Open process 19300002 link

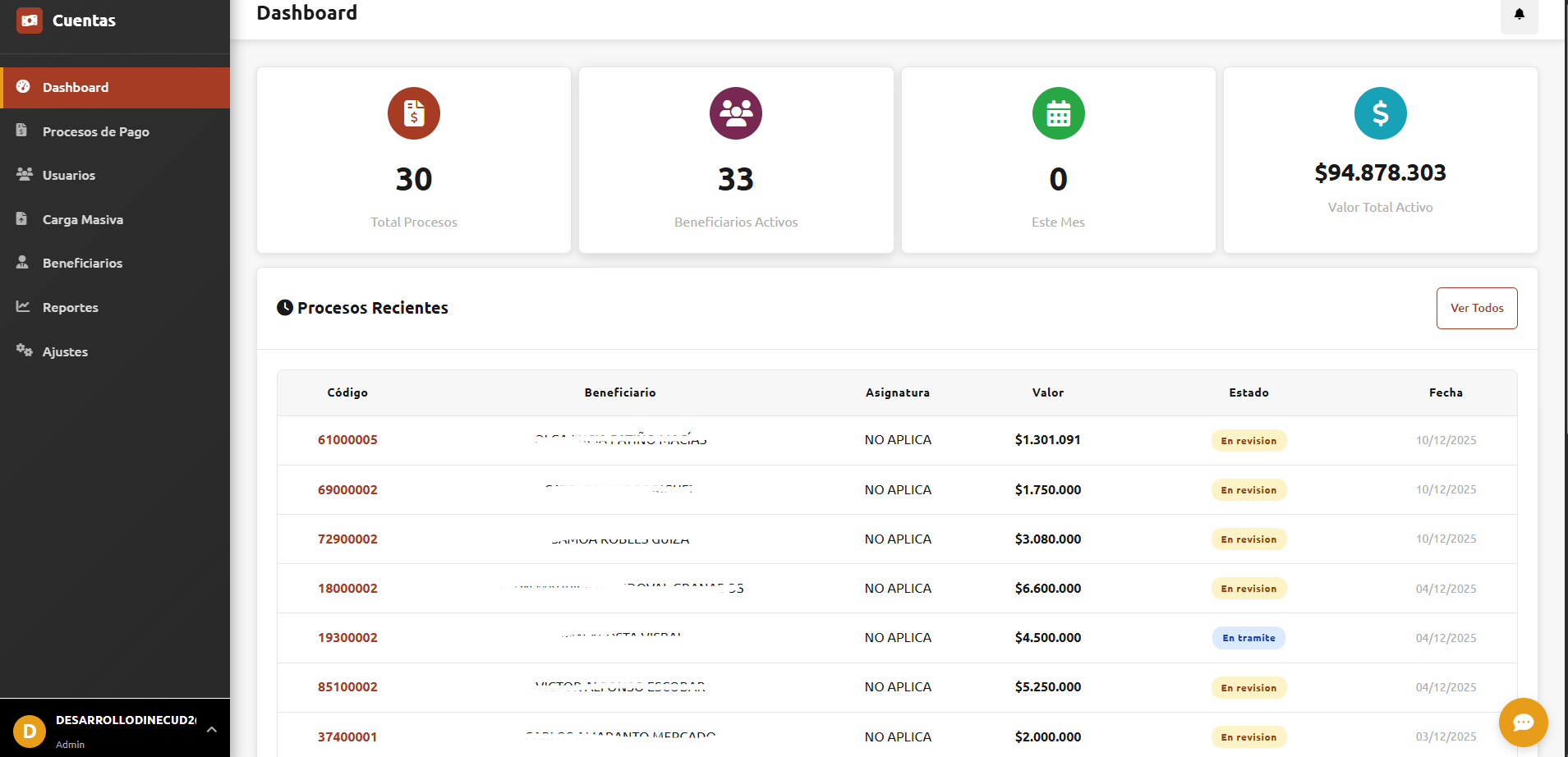coord(347,637)
